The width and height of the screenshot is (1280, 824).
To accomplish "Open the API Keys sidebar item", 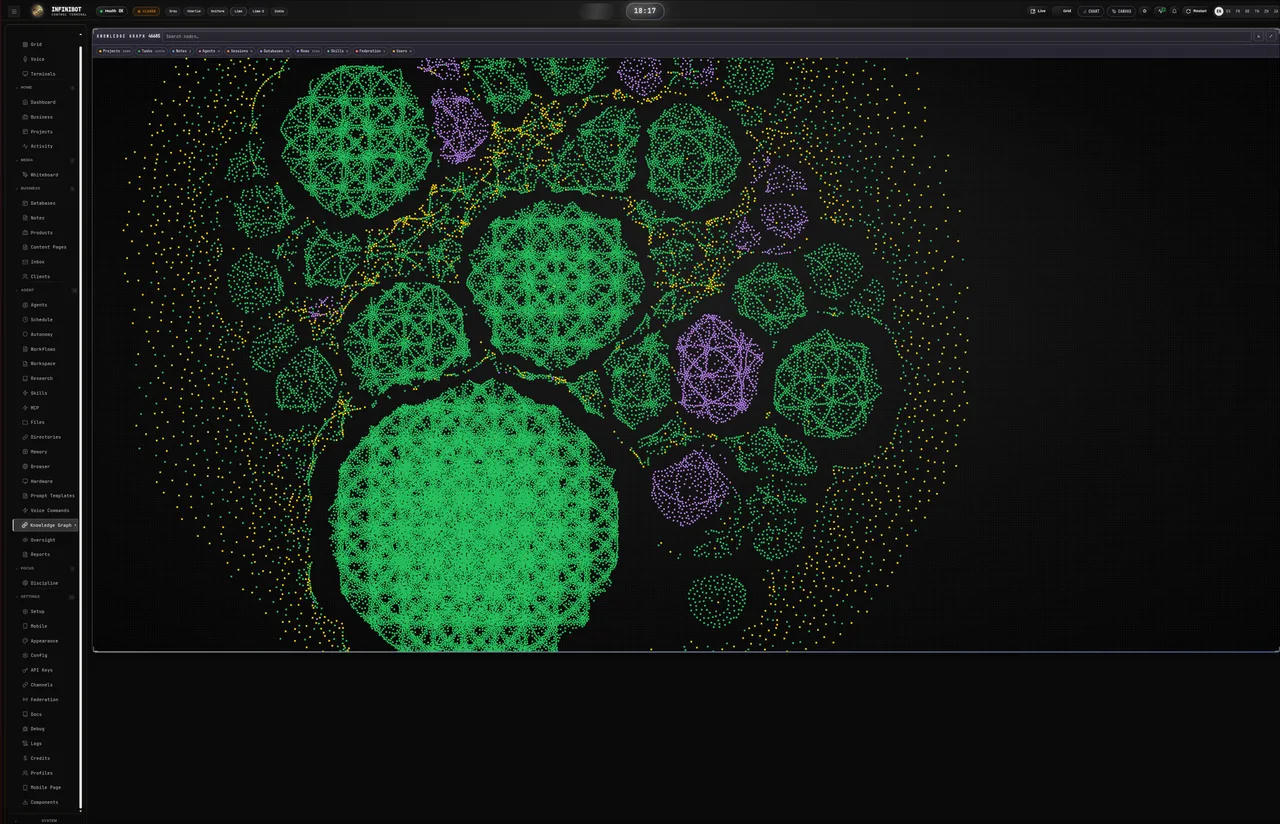I will pyautogui.click(x=46, y=670).
